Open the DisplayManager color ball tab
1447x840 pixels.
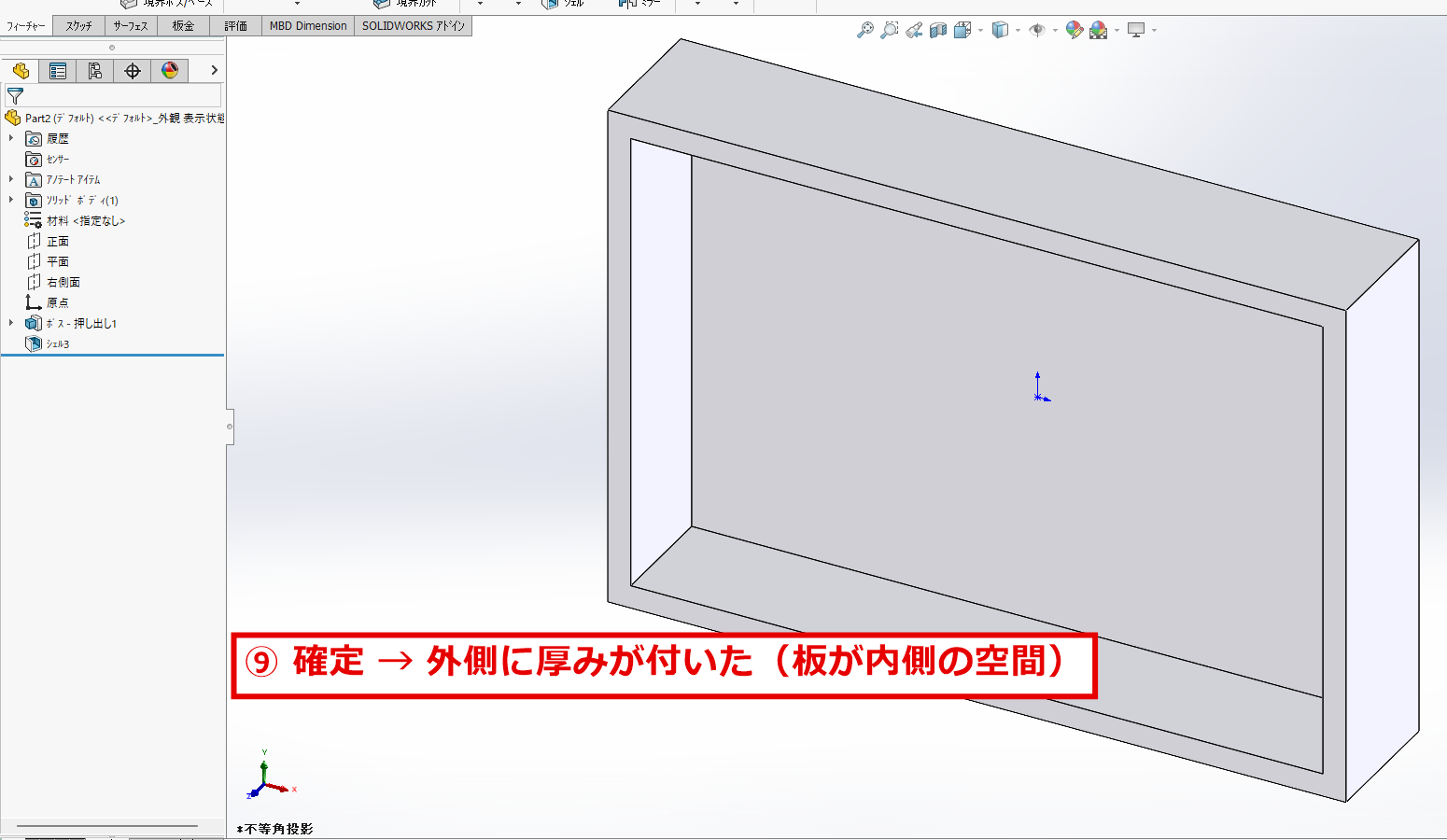[x=170, y=71]
